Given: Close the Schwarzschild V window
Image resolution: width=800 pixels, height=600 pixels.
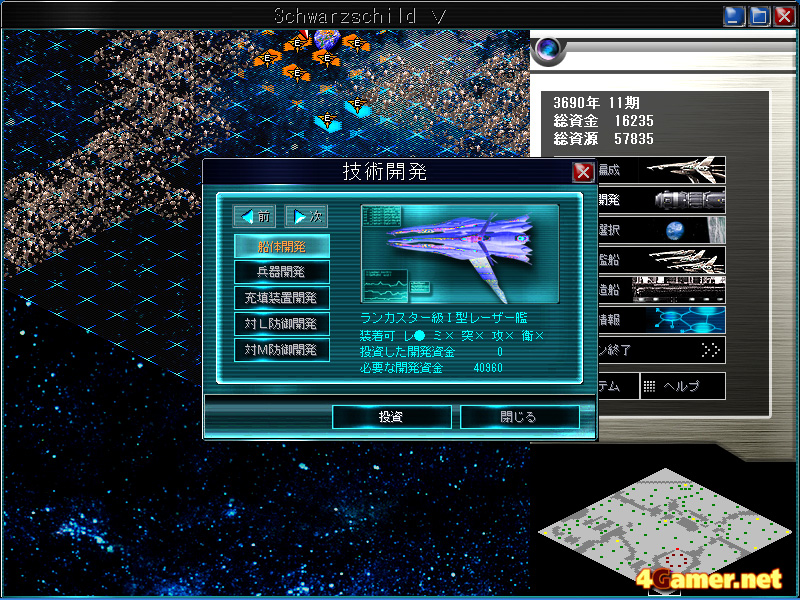Looking at the screenshot, I should (x=784, y=16).
